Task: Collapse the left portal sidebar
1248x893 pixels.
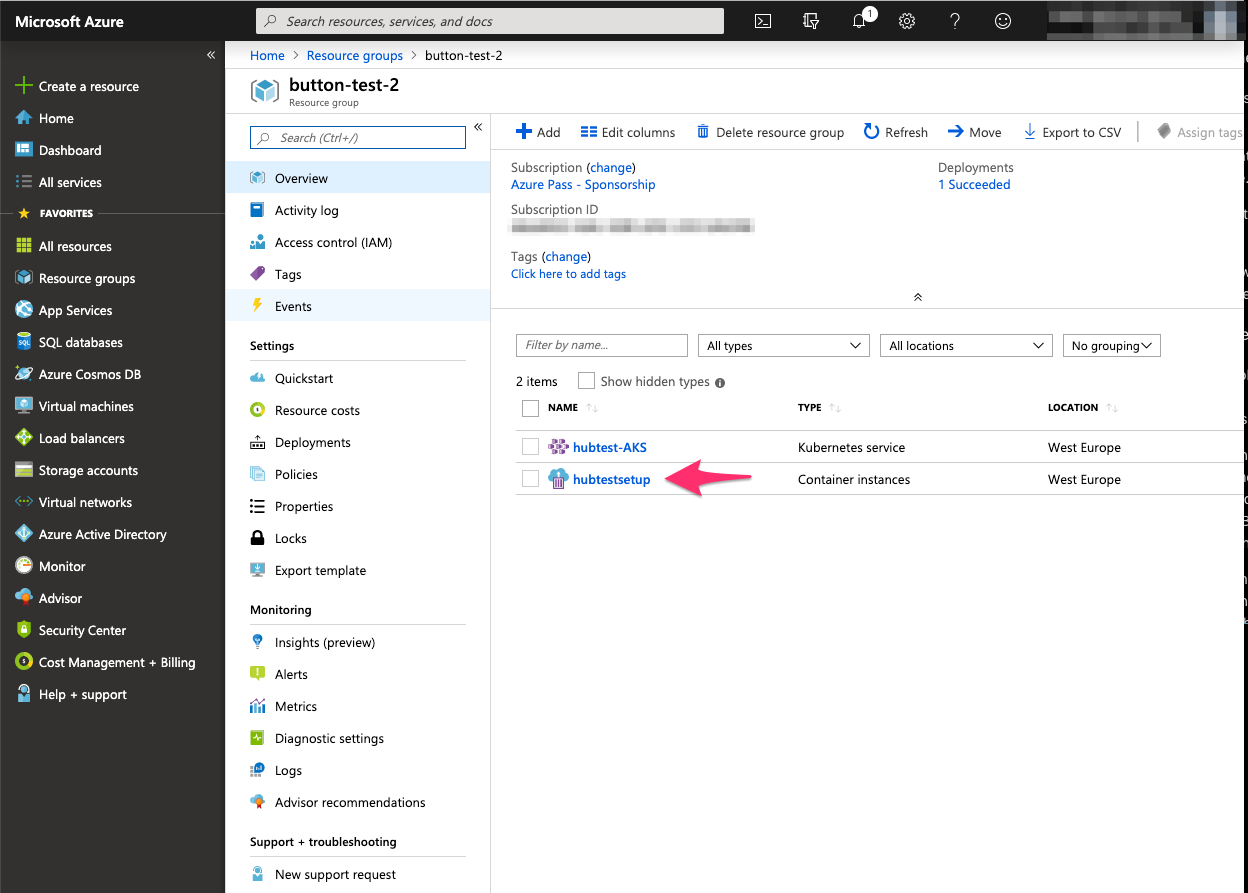Action: [211, 55]
